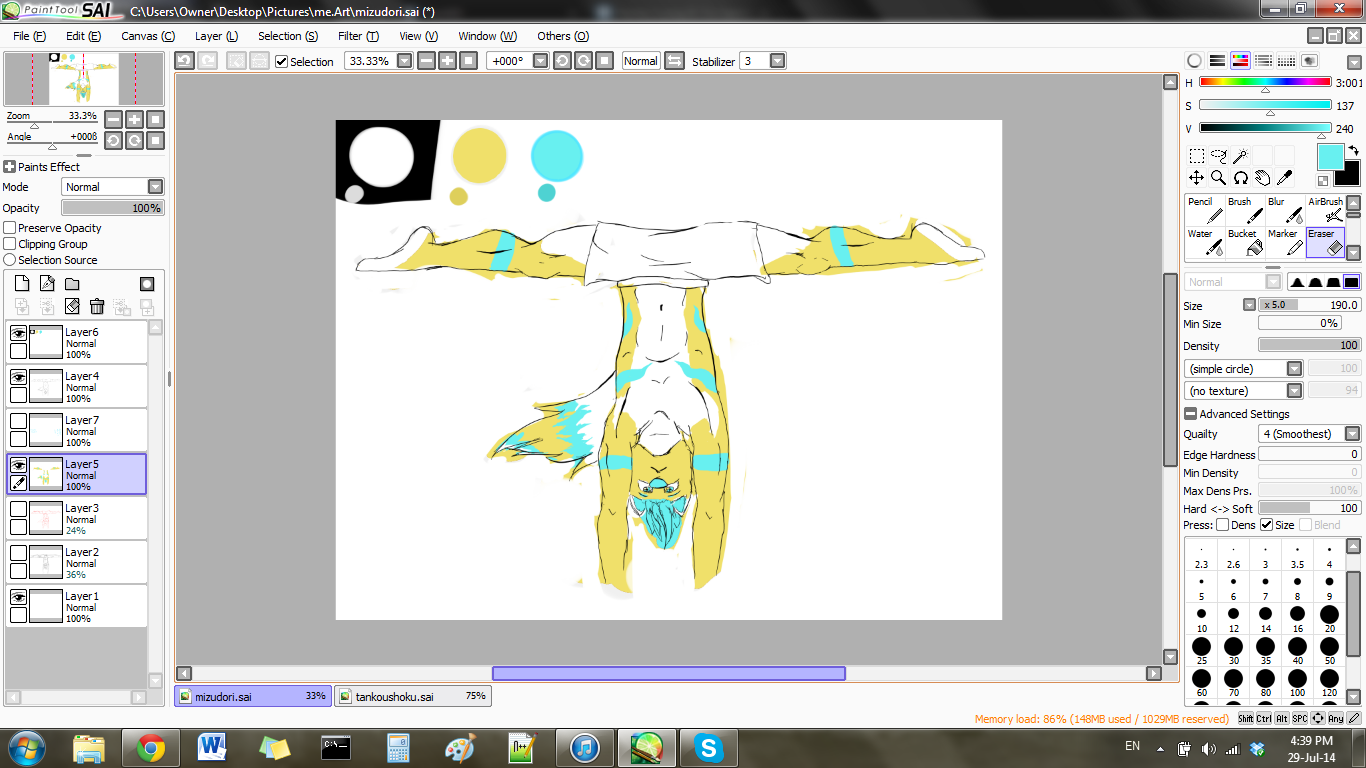This screenshot has width=1366, height=768.
Task: Switch to the tankoushoku.sai tab
Action: (413, 696)
